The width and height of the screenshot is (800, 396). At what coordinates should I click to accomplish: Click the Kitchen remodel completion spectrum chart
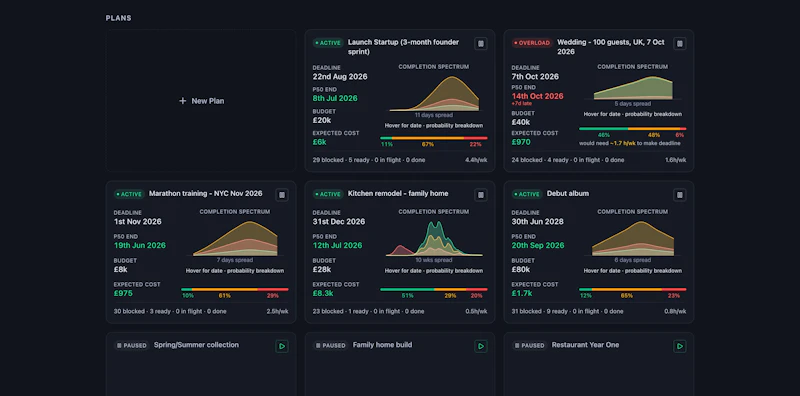coord(434,238)
